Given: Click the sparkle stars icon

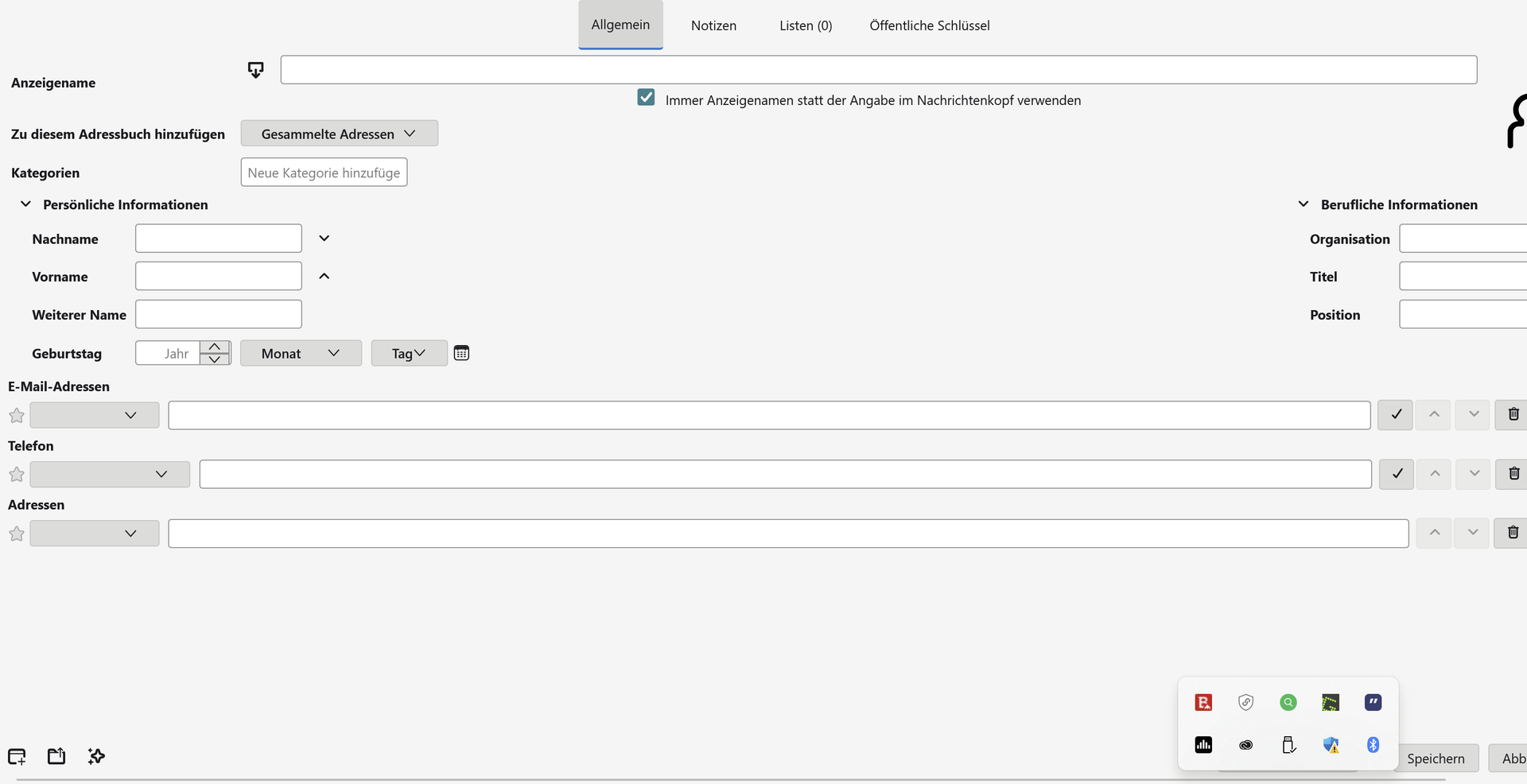Looking at the screenshot, I should coord(96,756).
